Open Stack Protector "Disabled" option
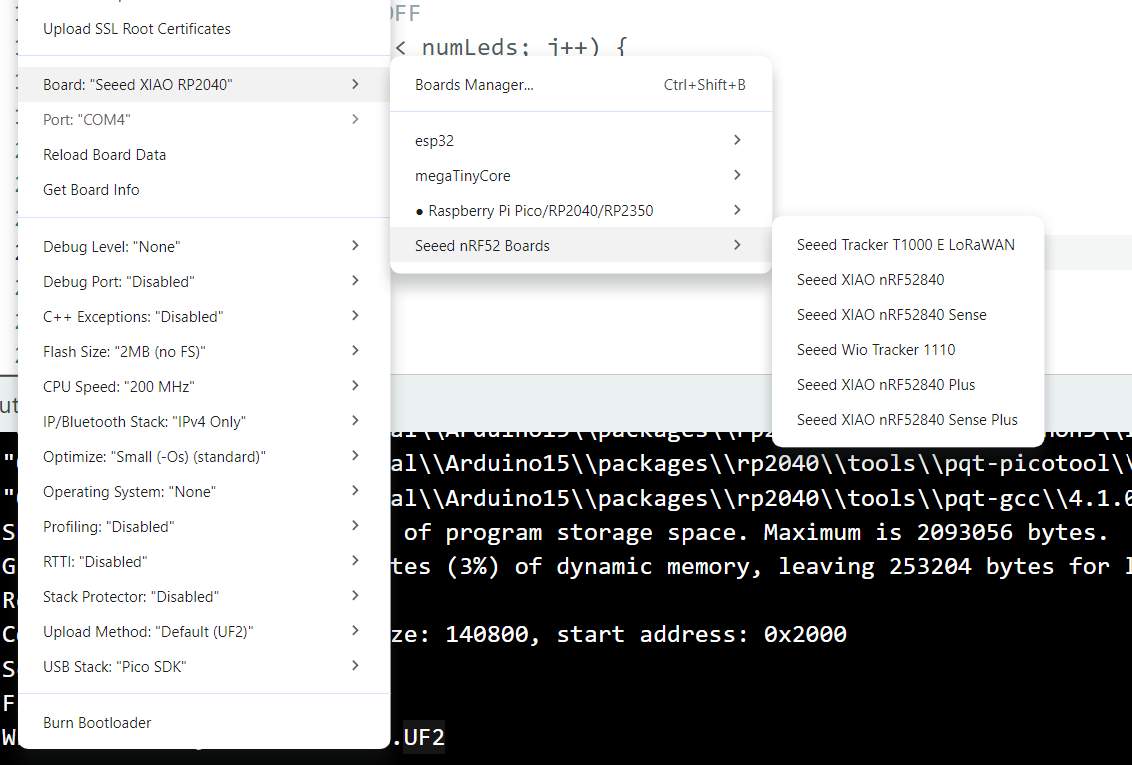Viewport: 1132px width, 765px height. pos(204,596)
